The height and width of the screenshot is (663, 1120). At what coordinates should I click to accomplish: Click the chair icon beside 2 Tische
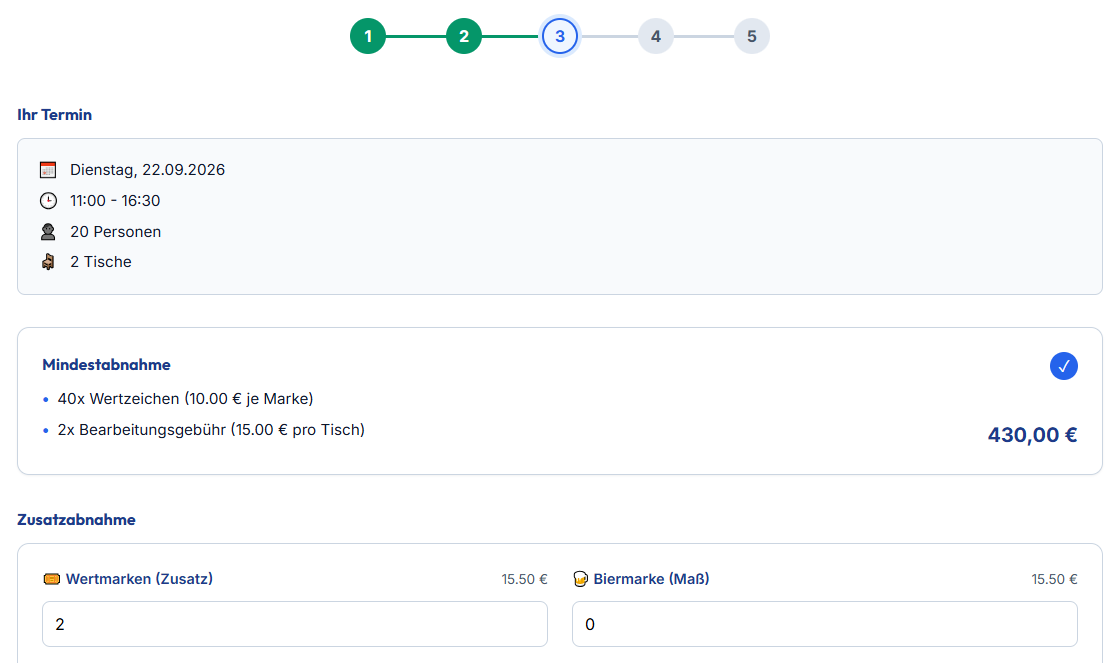[48, 262]
